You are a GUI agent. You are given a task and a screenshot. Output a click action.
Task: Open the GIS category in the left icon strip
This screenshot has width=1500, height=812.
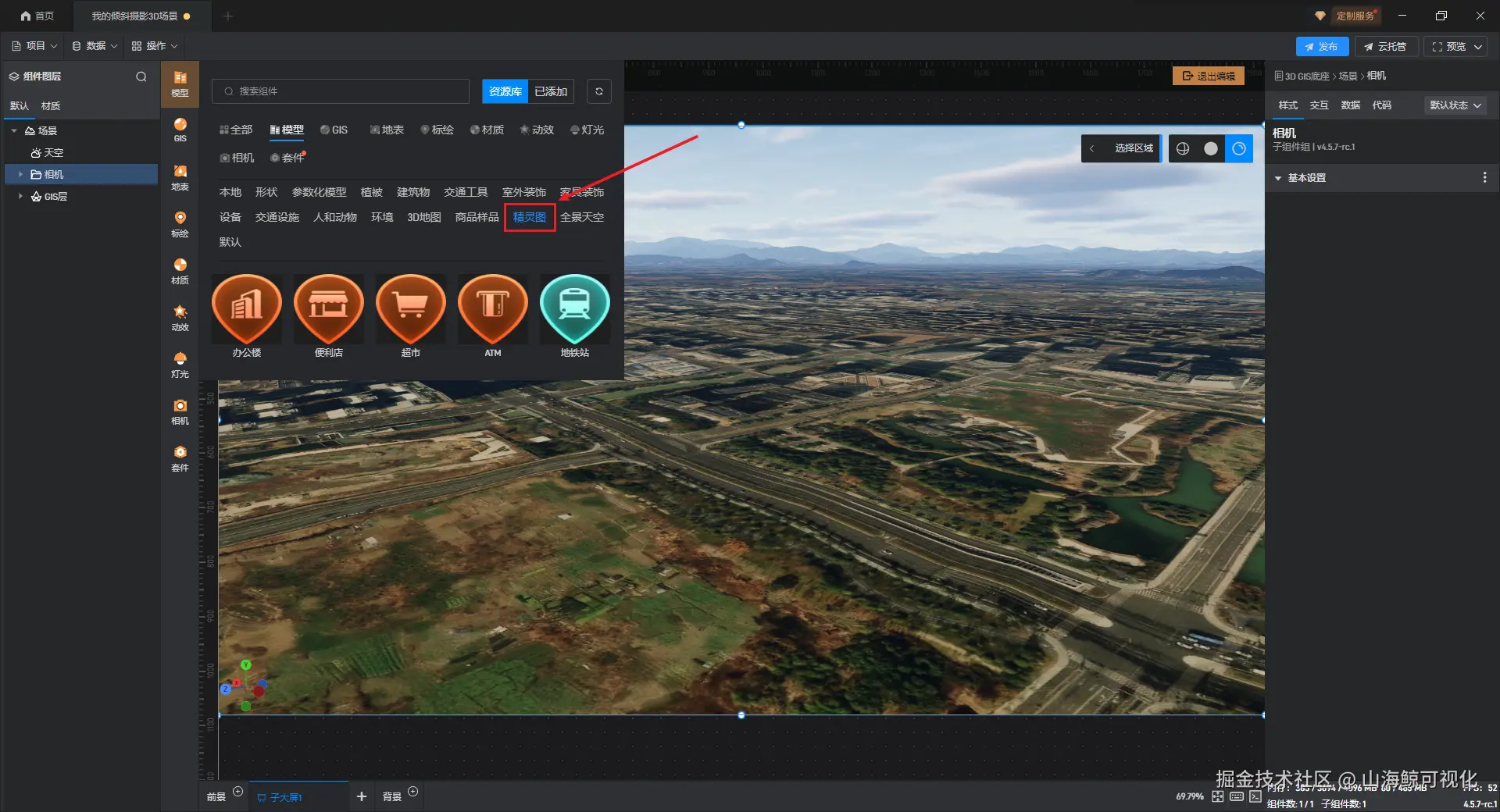(x=180, y=130)
